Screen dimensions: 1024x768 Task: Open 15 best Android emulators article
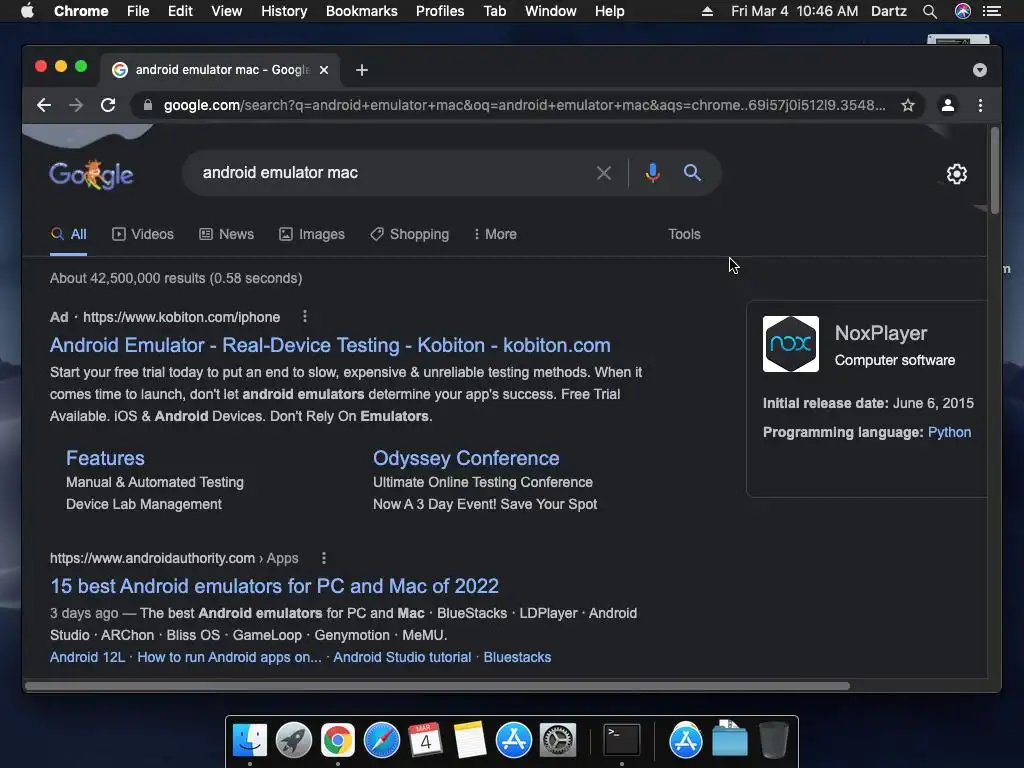click(x=274, y=586)
